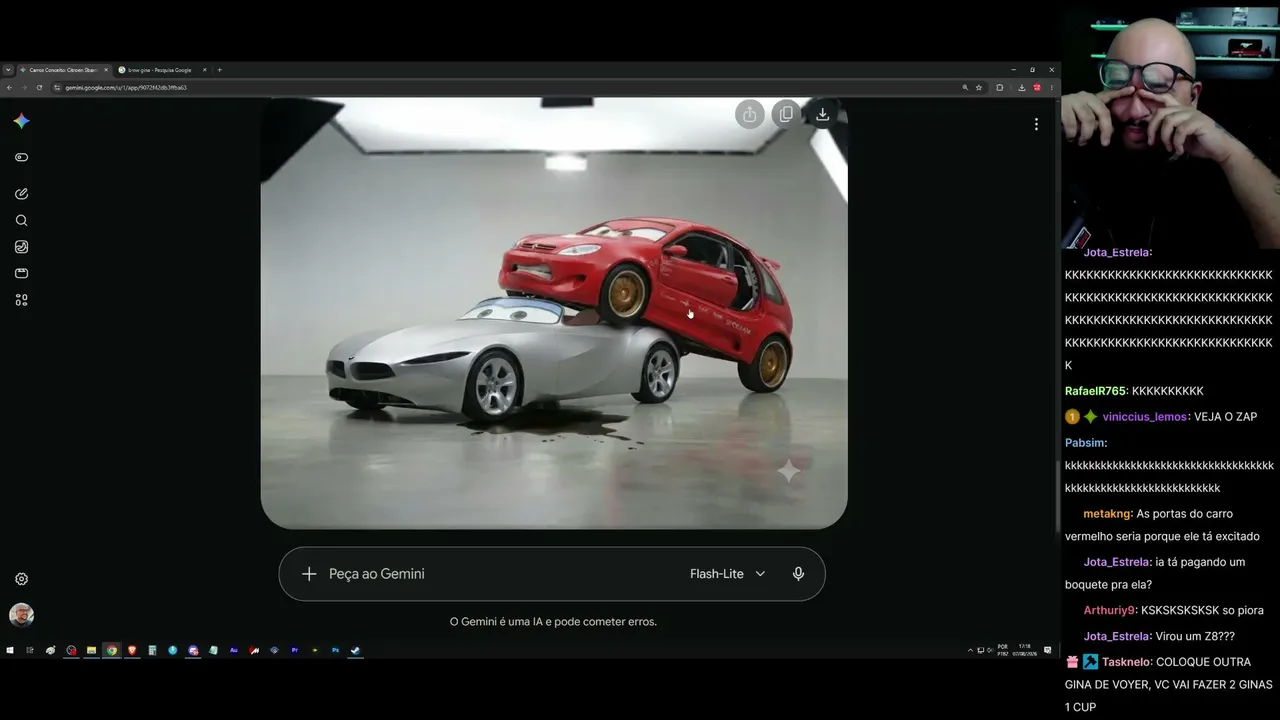Open the Gems grid icon in the sidebar
Screen dimensions: 1280x720
pos(21,300)
